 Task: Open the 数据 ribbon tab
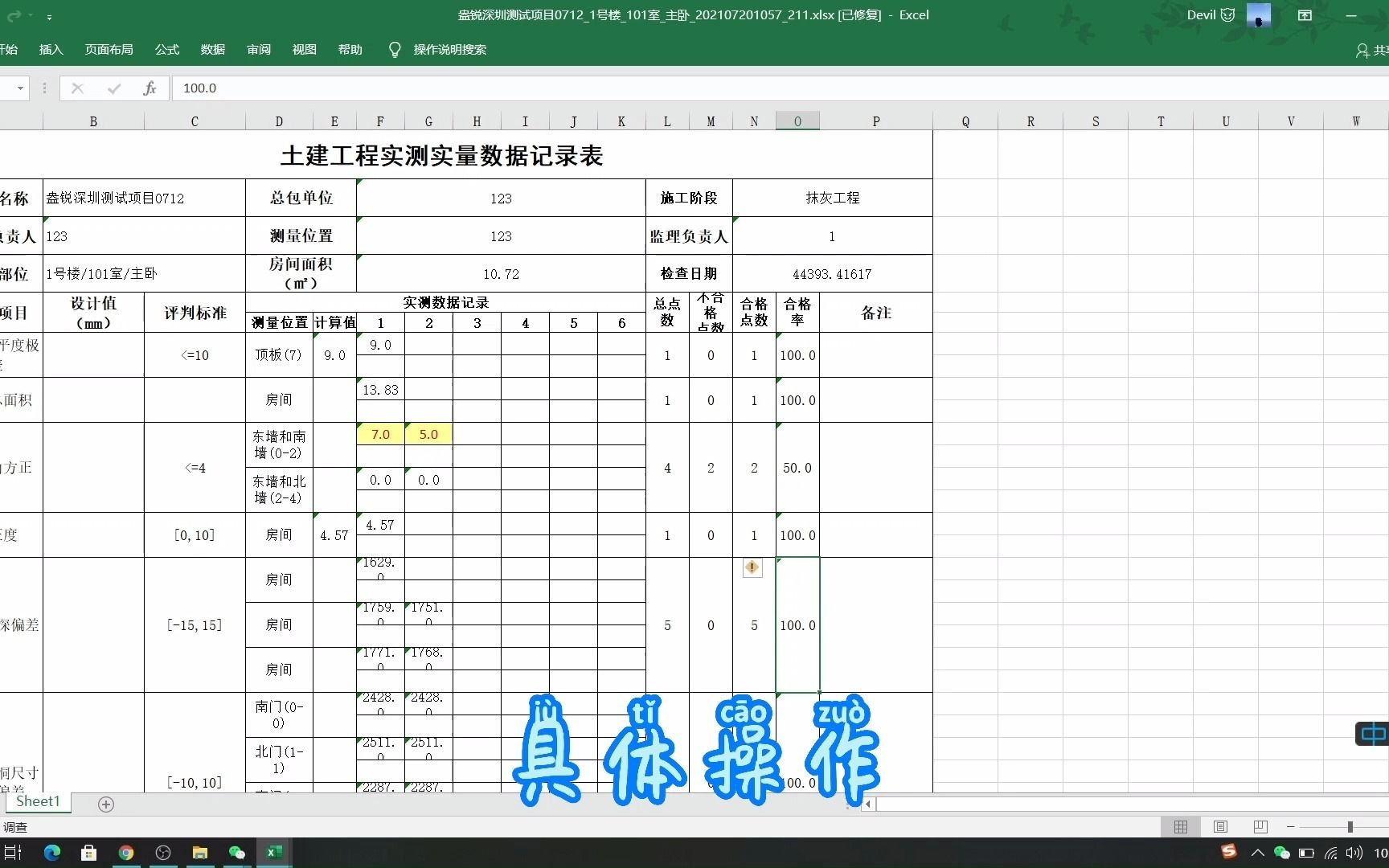click(212, 49)
